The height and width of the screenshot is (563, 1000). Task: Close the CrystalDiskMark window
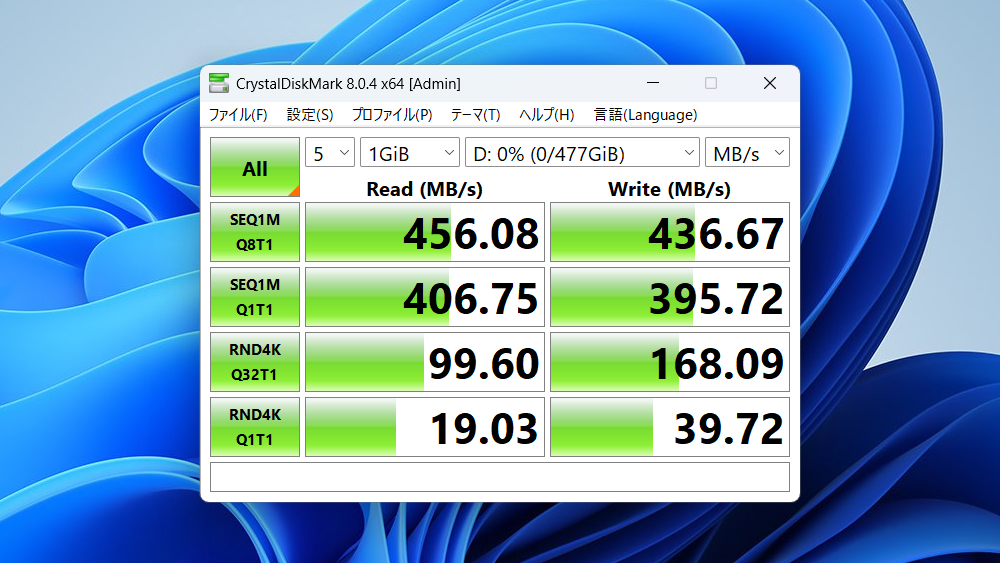(x=770, y=83)
